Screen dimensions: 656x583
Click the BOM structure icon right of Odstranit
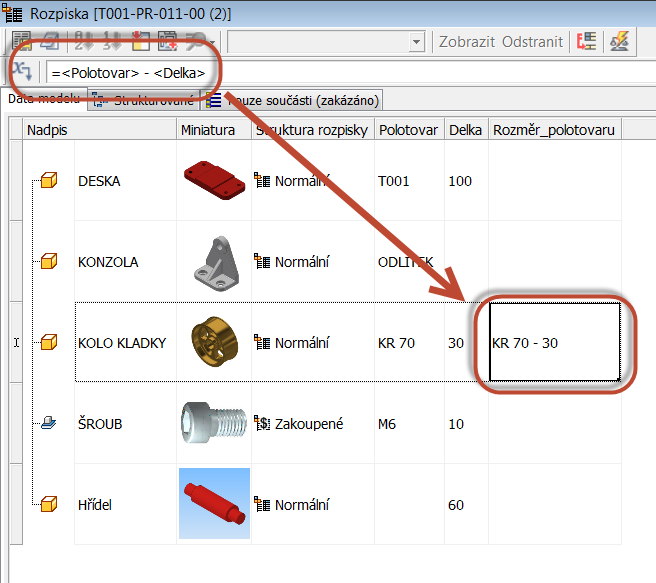pyautogui.click(x=587, y=42)
